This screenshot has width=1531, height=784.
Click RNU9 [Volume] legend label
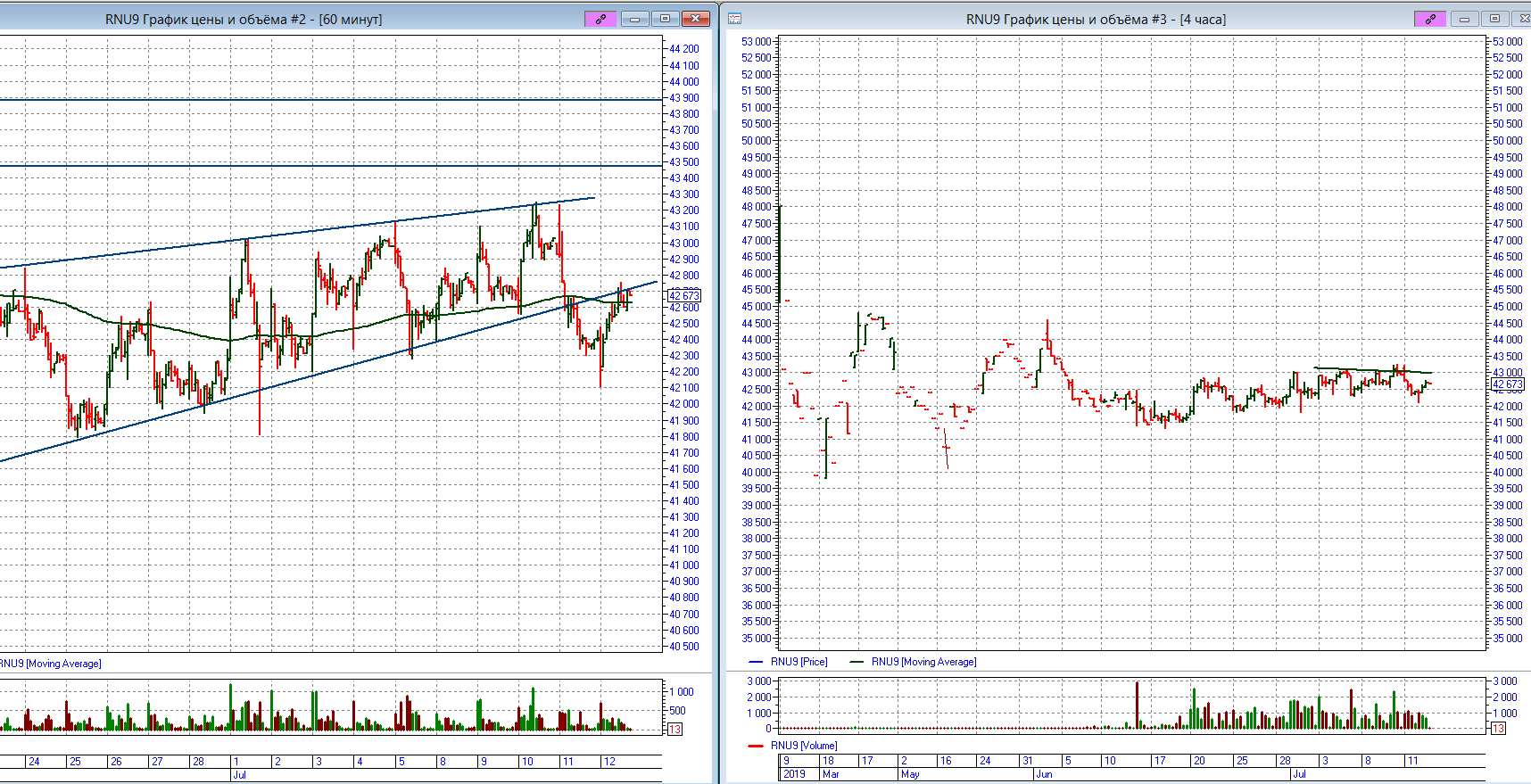pos(803,746)
